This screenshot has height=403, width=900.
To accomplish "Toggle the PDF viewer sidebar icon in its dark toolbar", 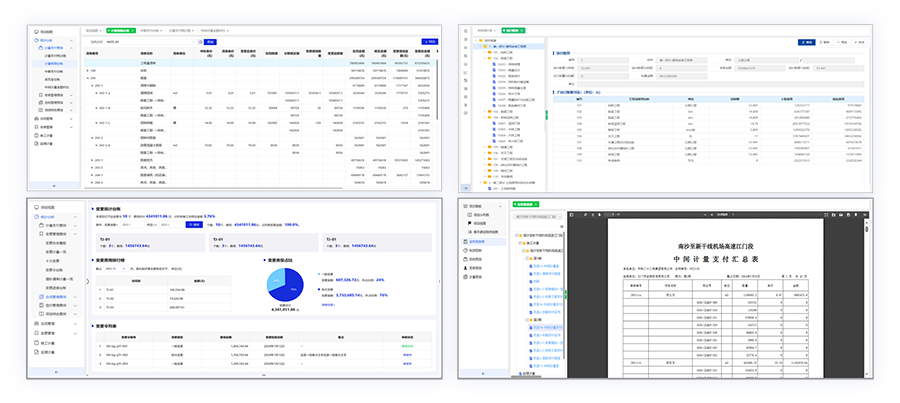I will 572,215.
